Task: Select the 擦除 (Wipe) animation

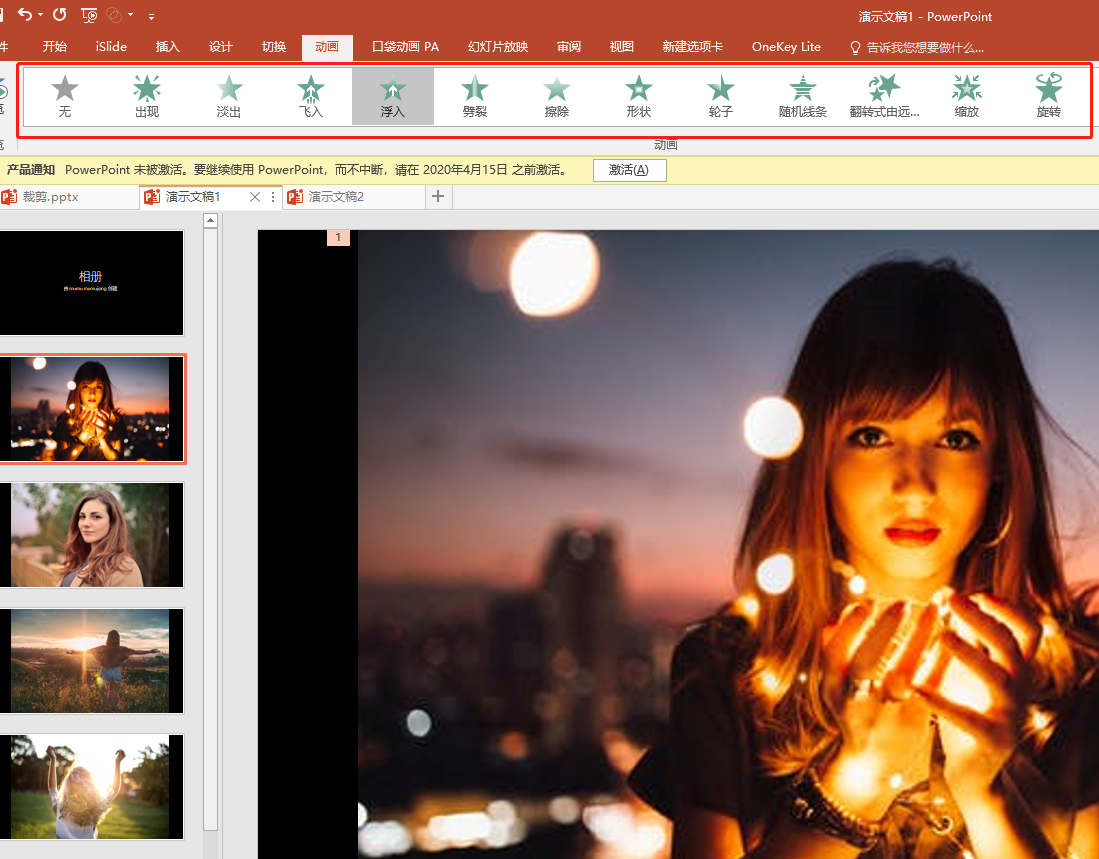Action: (557, 96)
